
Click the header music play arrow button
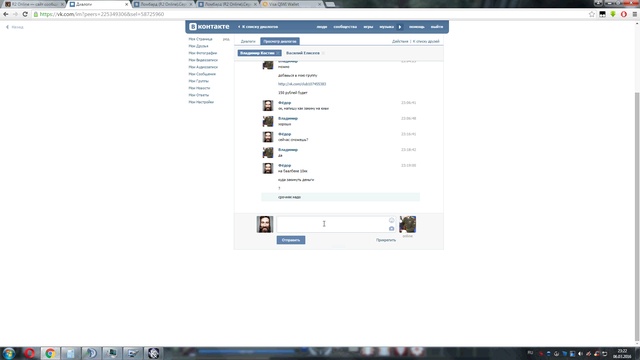400,27
